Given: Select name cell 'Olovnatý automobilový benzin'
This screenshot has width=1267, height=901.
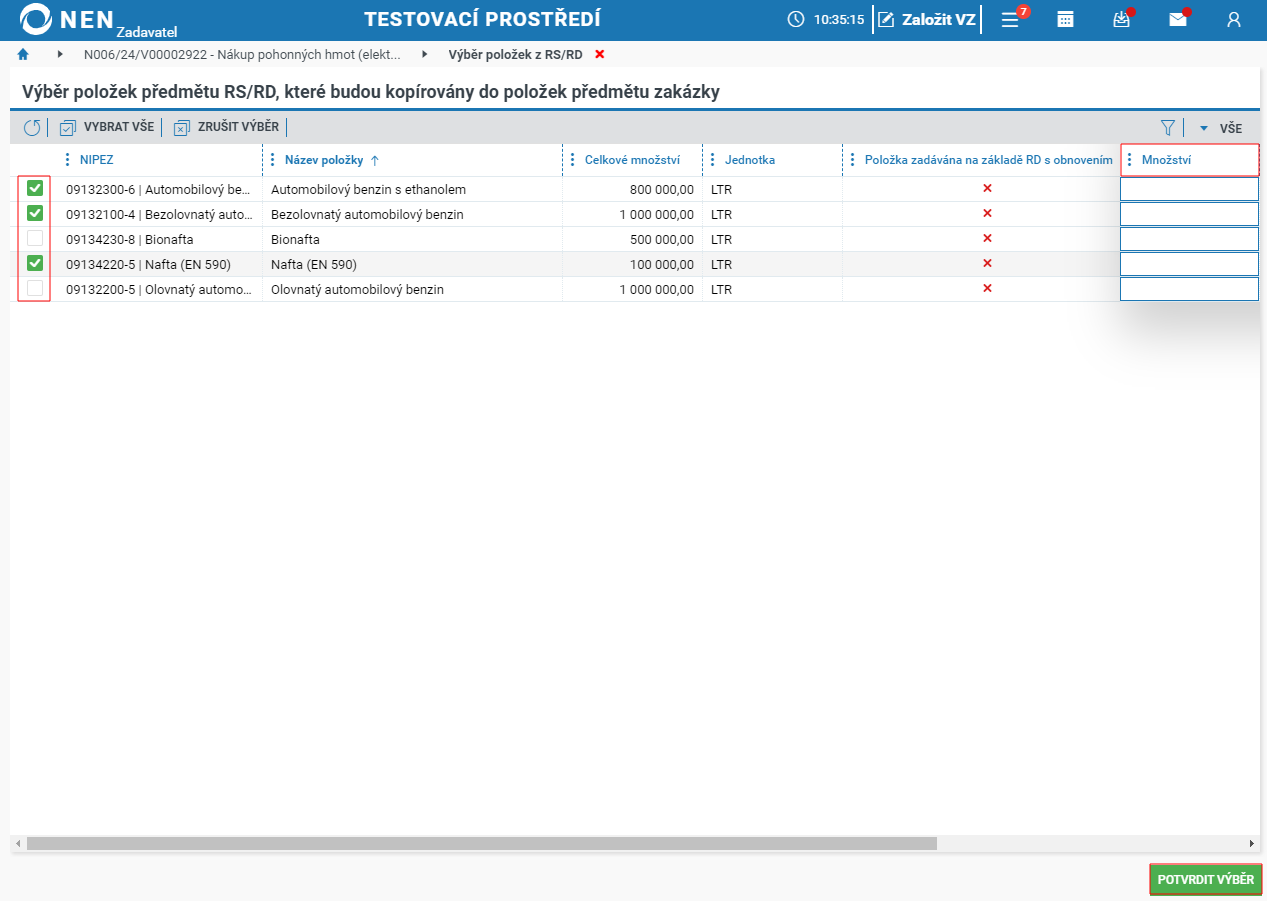Looking at the screenshot, I should [x=412, y=289].
